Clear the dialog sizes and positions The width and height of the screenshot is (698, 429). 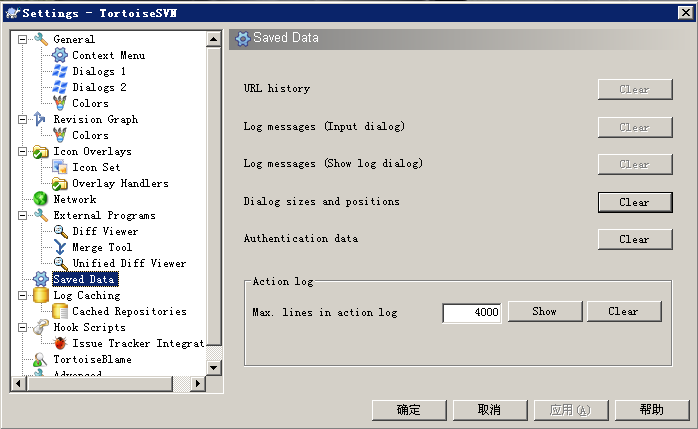click(x=635, y=202)
